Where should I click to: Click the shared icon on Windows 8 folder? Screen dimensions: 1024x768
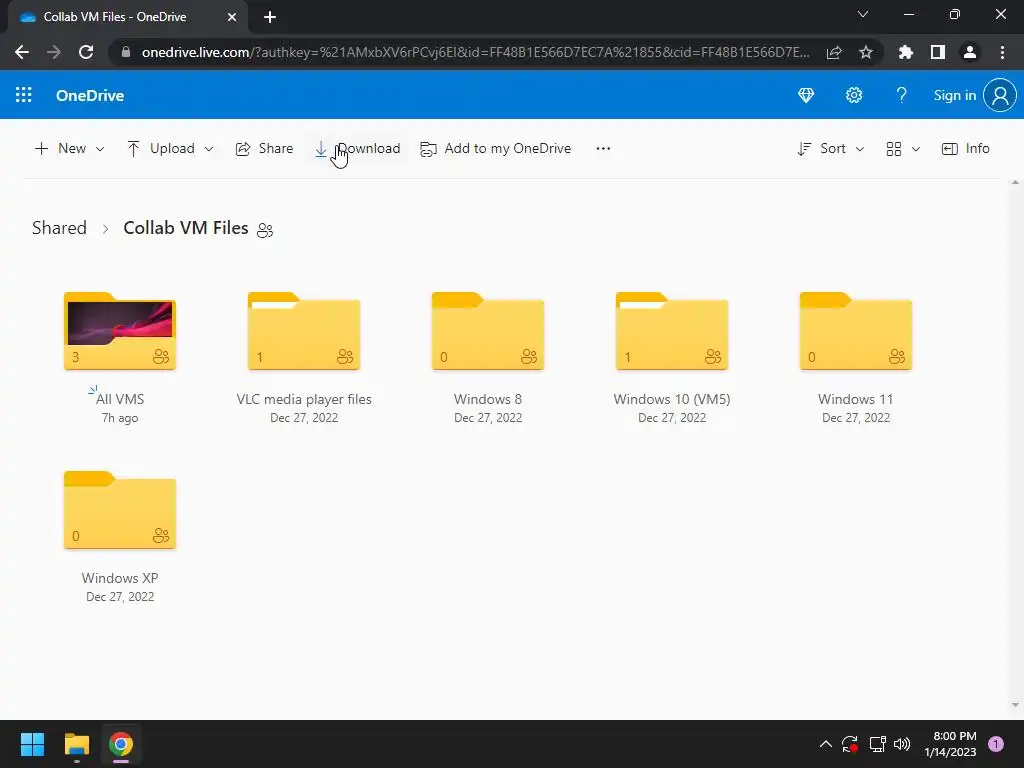(x=529, y=357)
